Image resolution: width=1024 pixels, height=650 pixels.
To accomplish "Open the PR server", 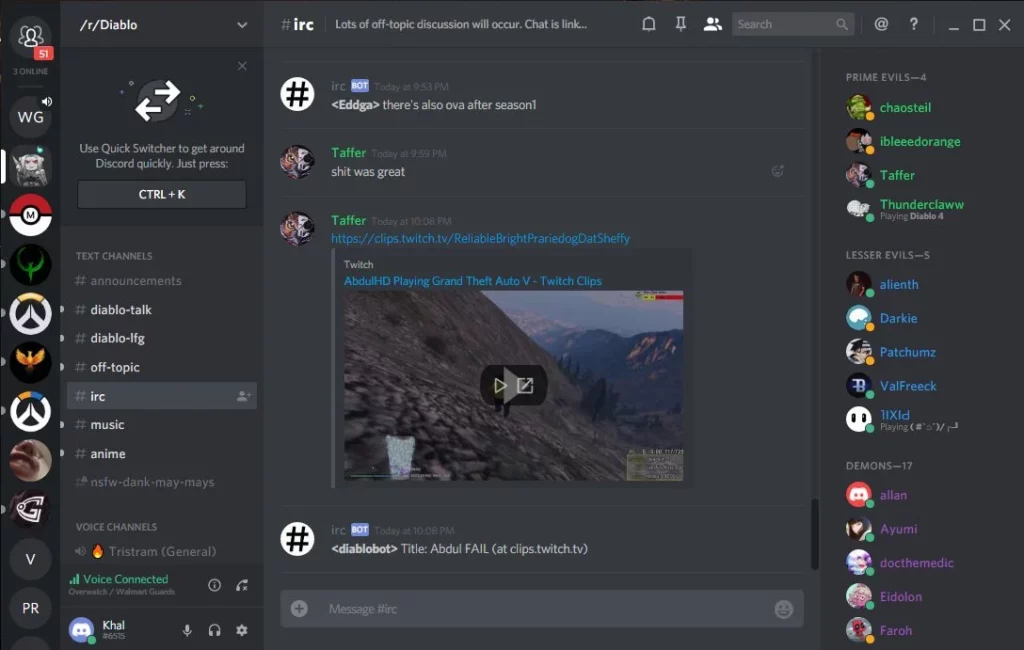I will click(x=30, y=608).
